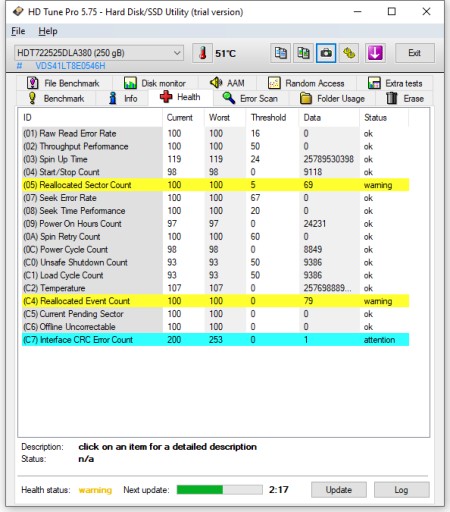Click the next update progress bar
The height and width of the screenshot is (512, 450).
[x=220, y=490]
